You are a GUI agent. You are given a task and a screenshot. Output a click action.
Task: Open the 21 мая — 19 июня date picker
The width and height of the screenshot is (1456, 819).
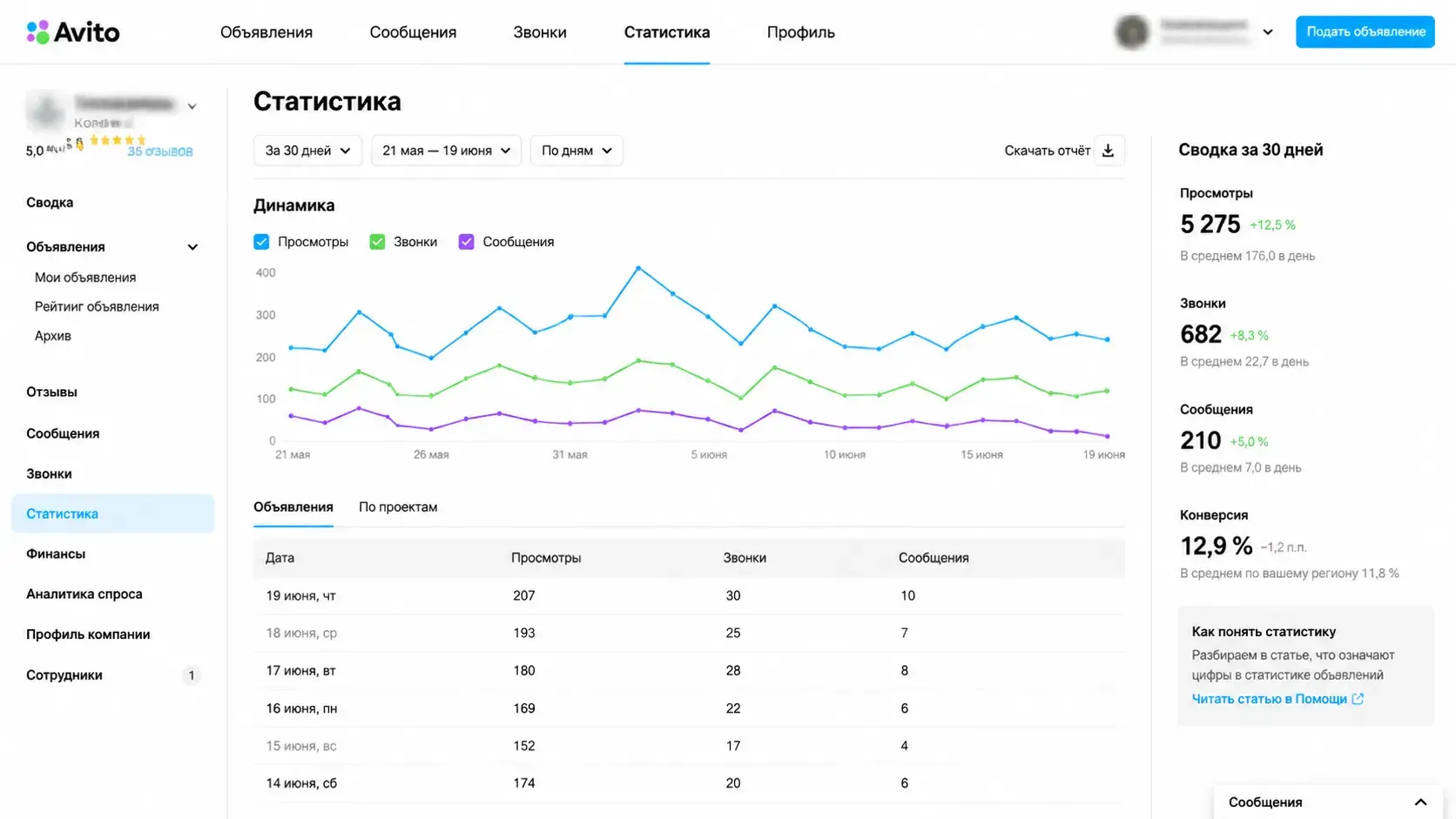446,151
